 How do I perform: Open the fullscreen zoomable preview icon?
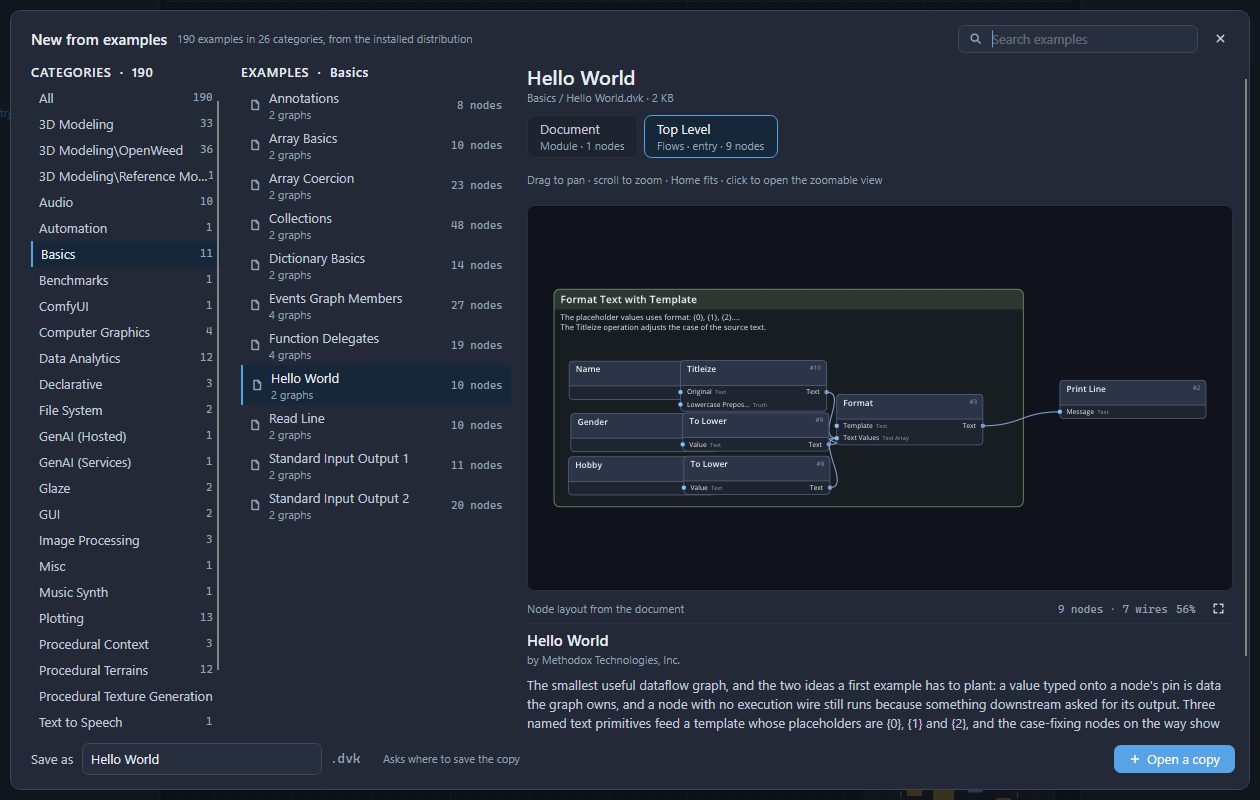(1218, 609)
